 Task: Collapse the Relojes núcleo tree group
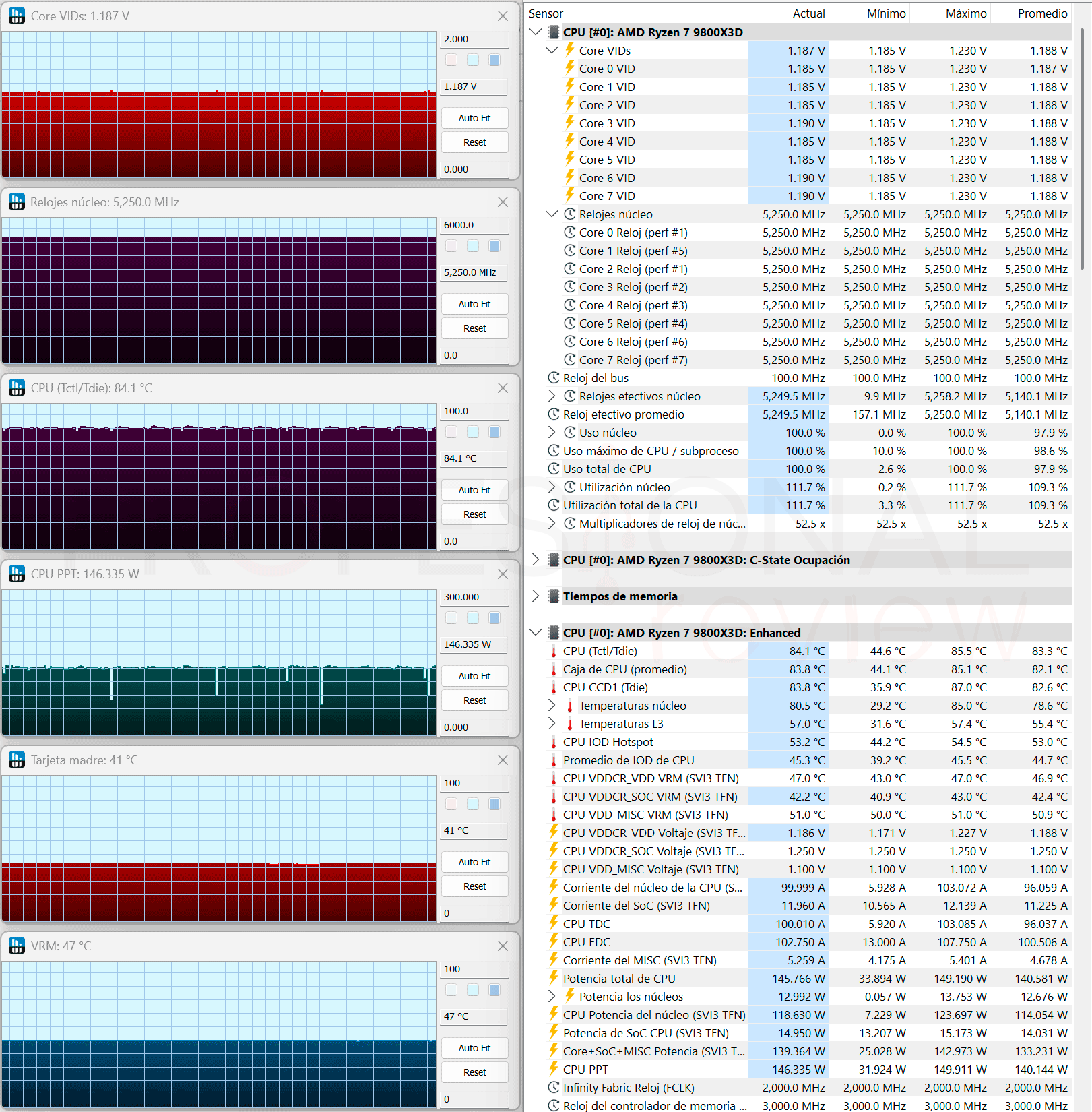[x=552, y=214]
